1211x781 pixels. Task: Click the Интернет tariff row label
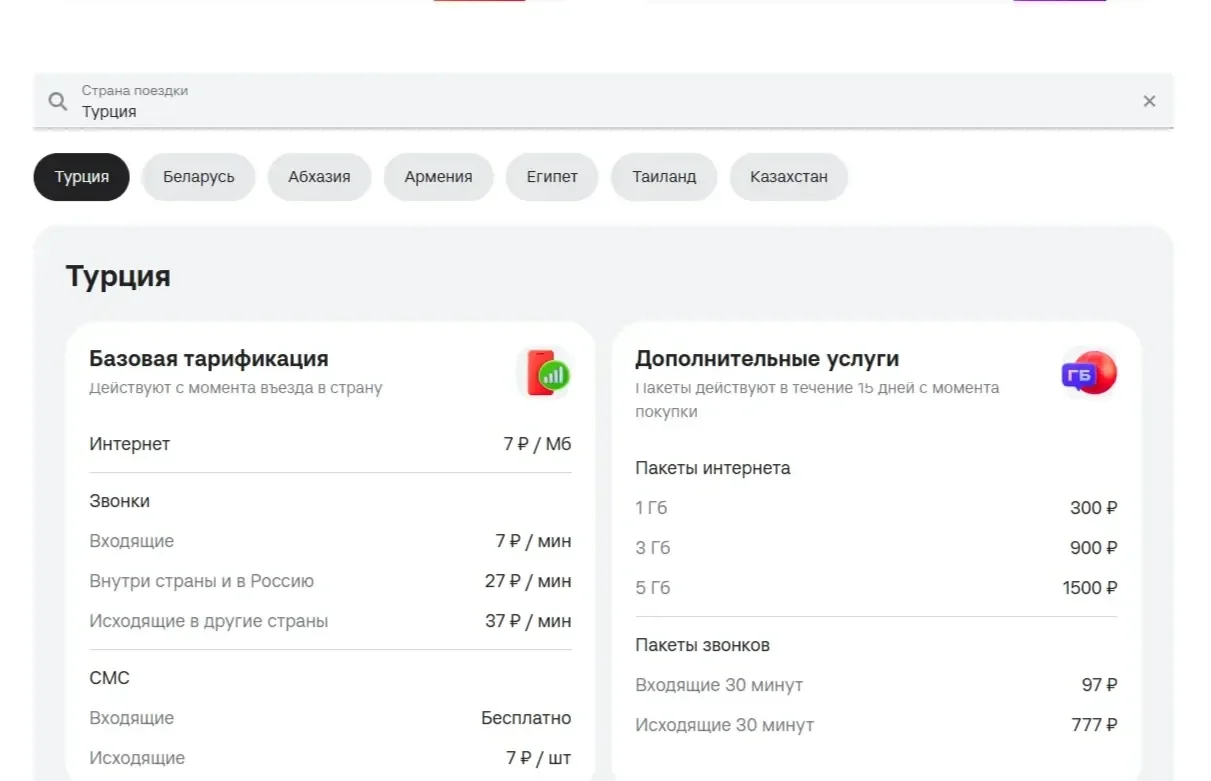130,444
